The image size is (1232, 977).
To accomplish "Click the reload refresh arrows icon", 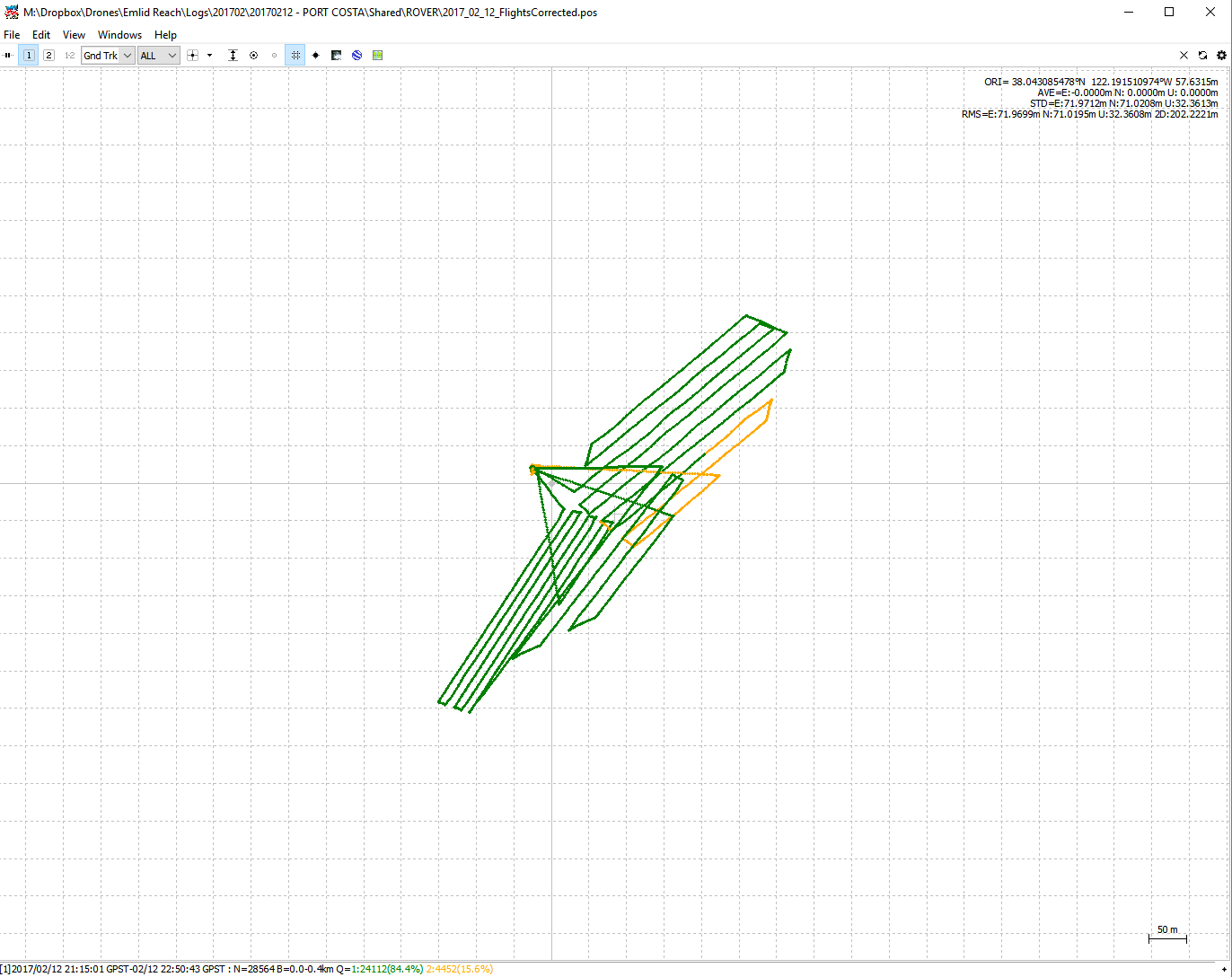I will pyautogui.click(x=1202, y=56).
